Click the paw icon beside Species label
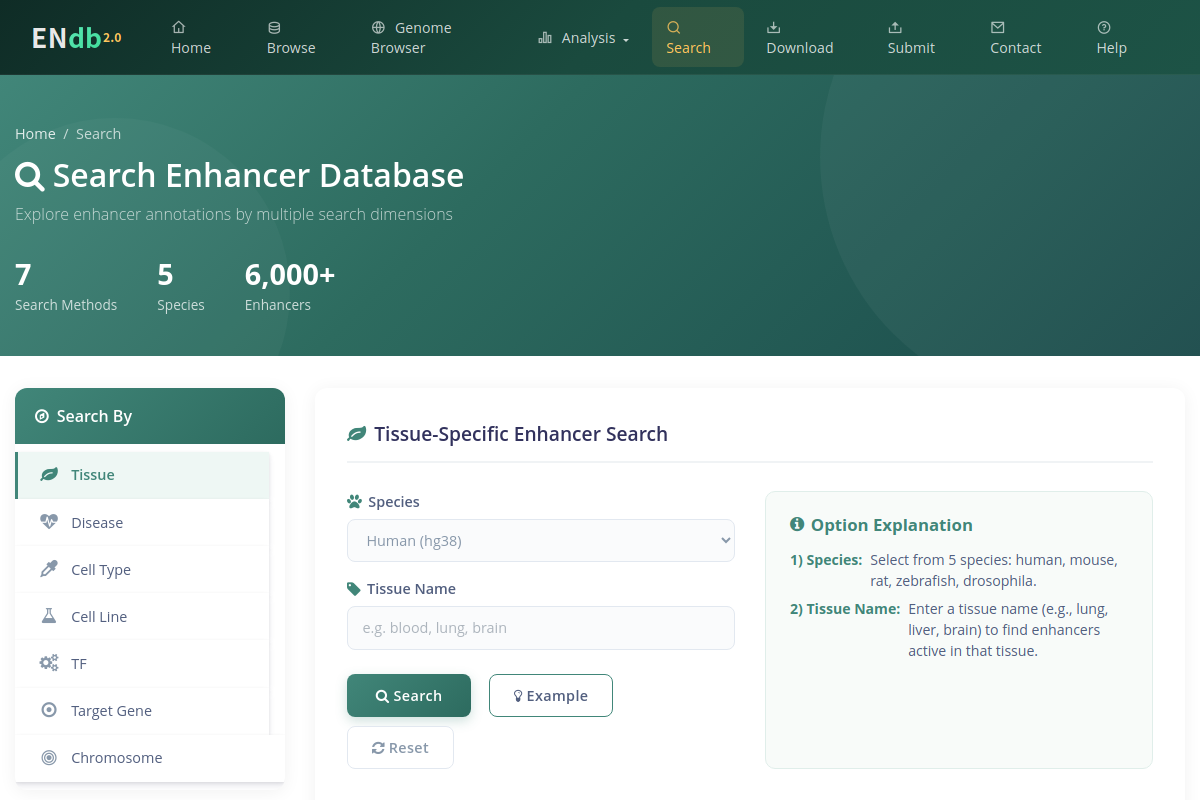This screenshot has width=1200, height=800. (x=354, y=501)
